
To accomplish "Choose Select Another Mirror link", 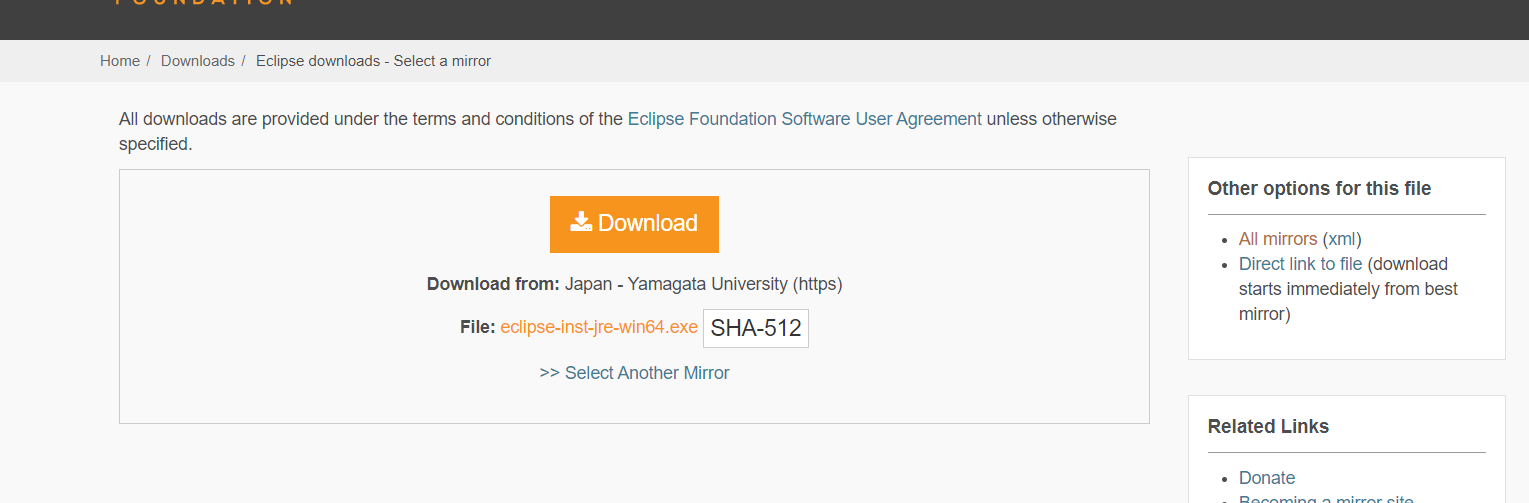I will pyautogui.click(x=634, y=373).
